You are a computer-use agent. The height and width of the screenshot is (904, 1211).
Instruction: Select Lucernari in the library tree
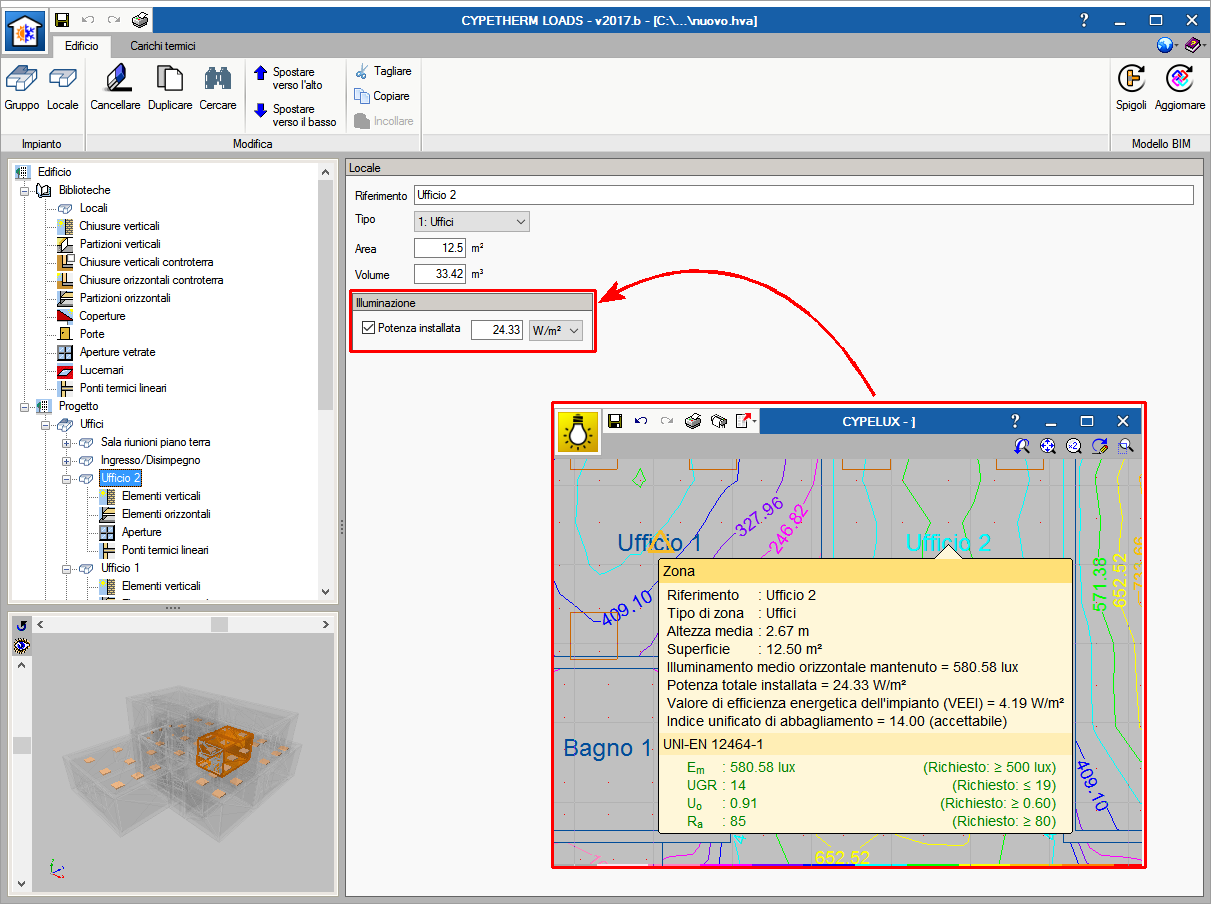[x=102, y=370]
